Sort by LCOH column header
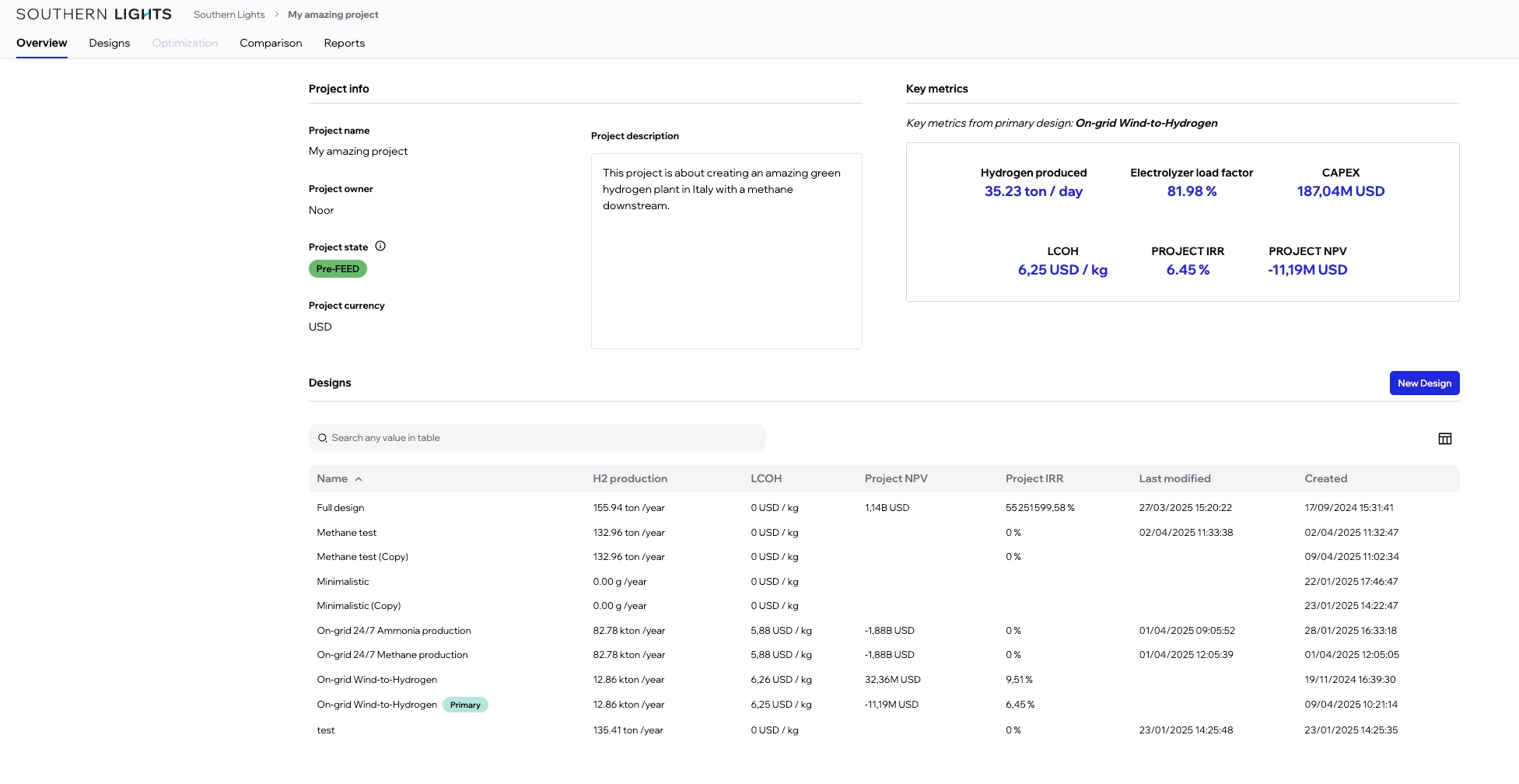1519x784 pixels. pos(766,478)
